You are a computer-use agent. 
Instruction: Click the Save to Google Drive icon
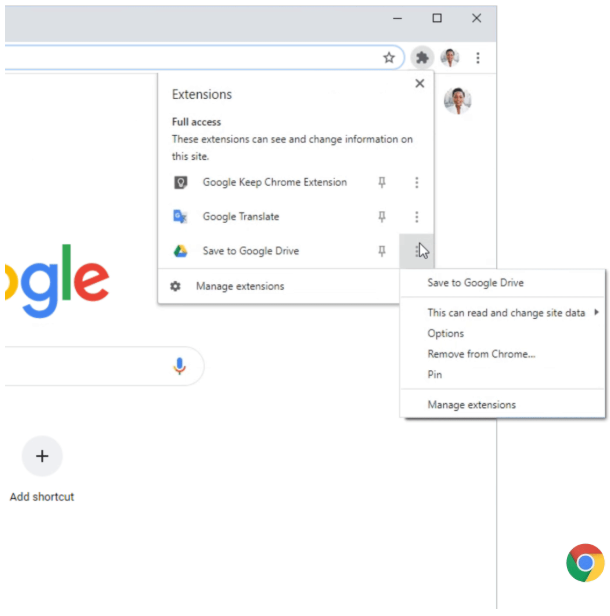[x=180, y=251]
